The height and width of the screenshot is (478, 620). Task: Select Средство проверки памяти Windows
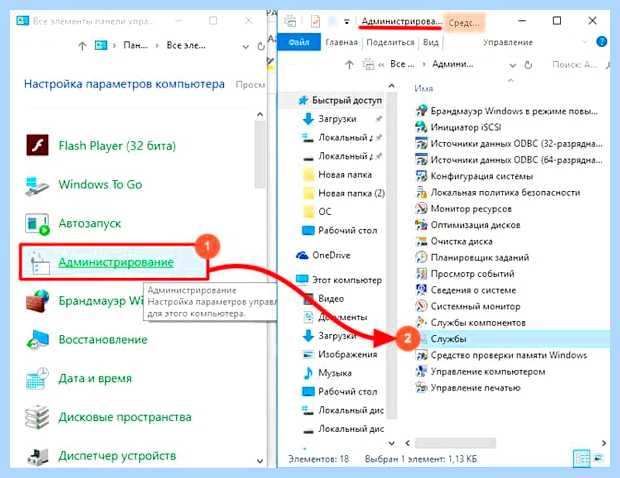pyautogui.click(x=508, y=355)
